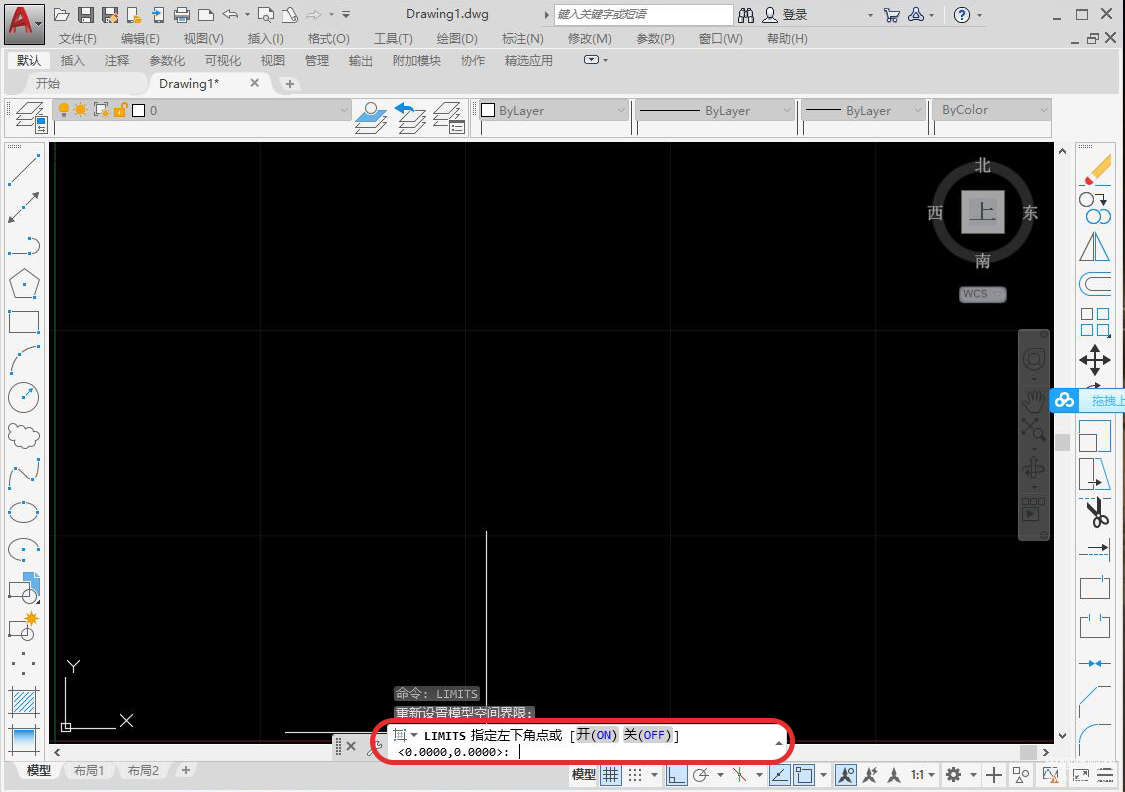Select the Trim scissors tool
Screen dimensions: 1125x792
1096,512
